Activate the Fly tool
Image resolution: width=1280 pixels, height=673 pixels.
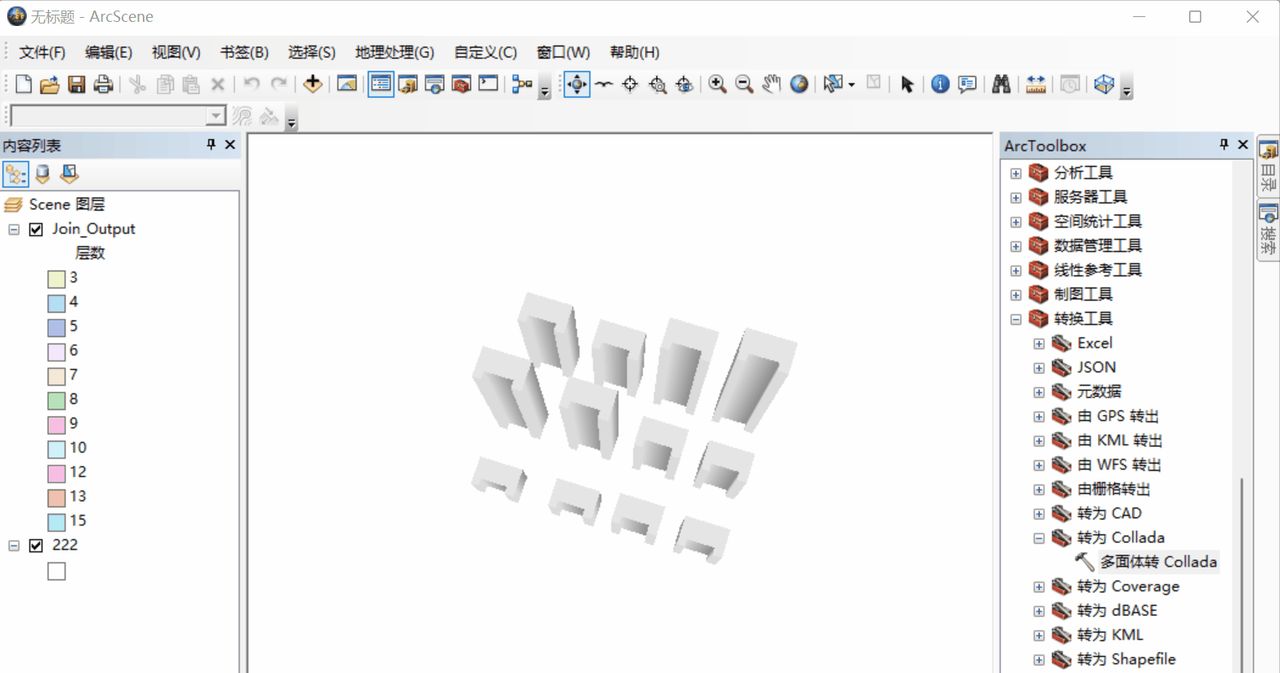pyautogui.click(x=604, y=85)
